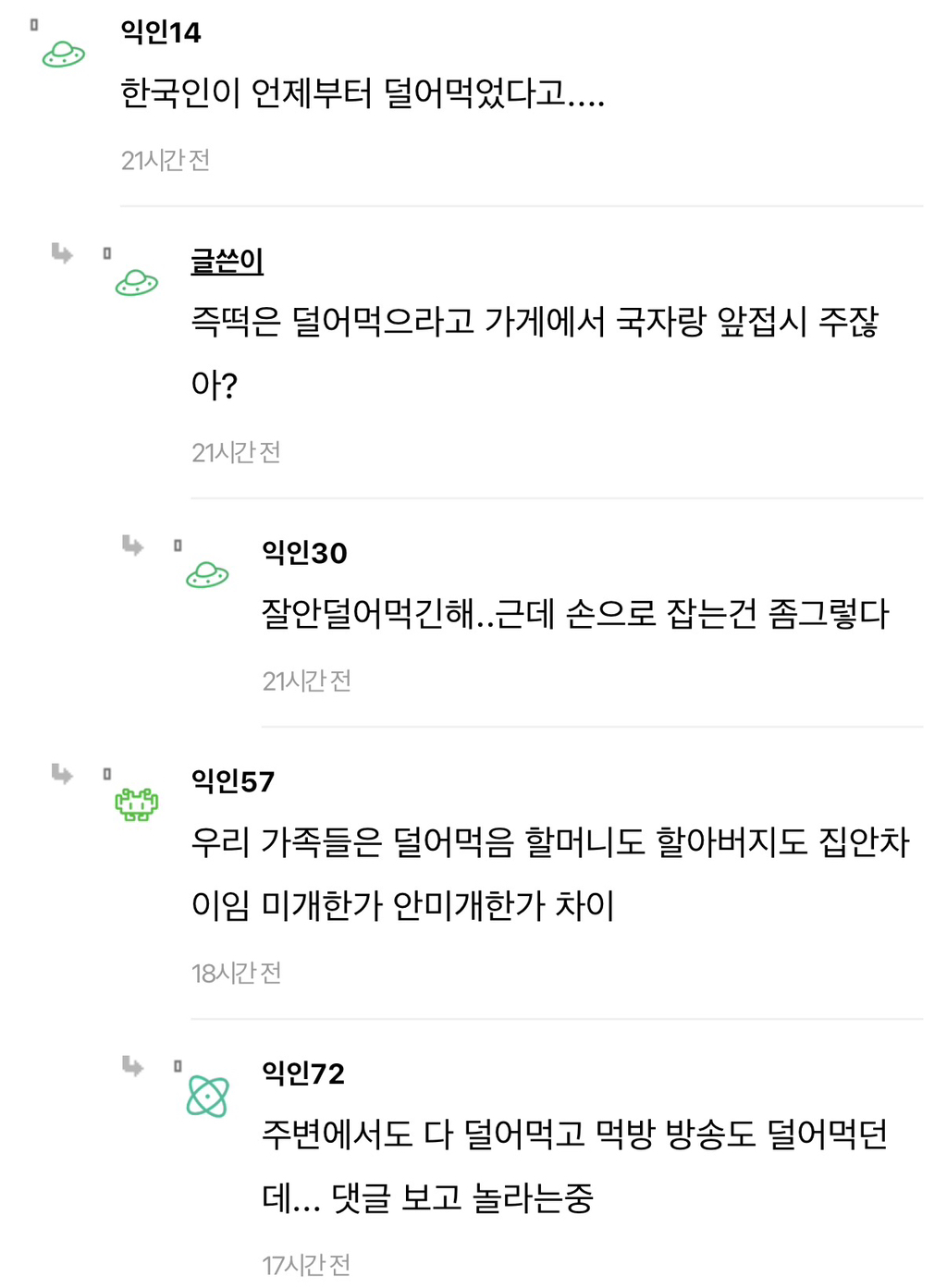This screenshot has height=1288, width=947.
Task: Click 익인14's UFO avatar icon
Action: click(64, 55)
